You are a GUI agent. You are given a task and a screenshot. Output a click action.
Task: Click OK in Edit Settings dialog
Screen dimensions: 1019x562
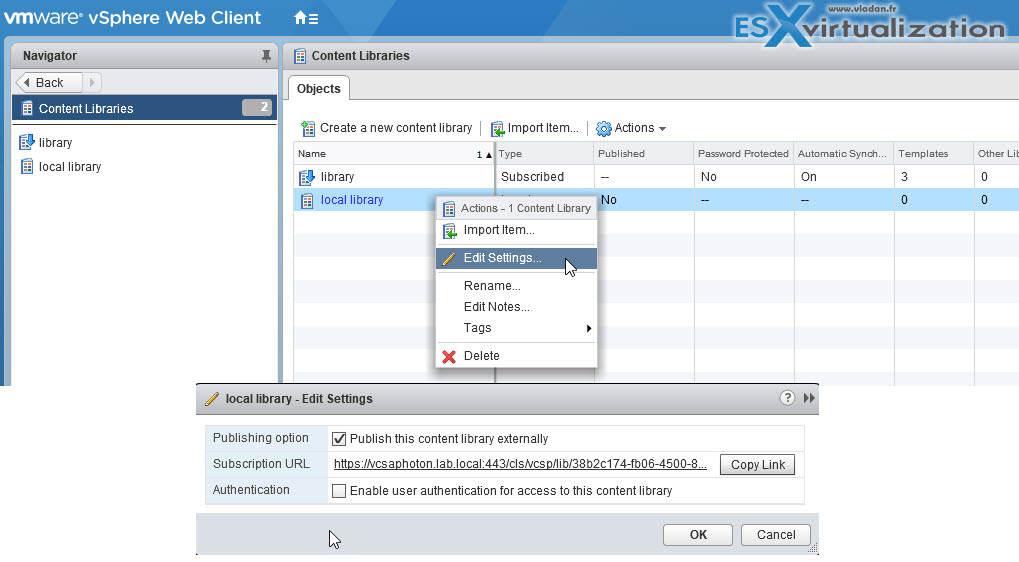pos(698,535)
